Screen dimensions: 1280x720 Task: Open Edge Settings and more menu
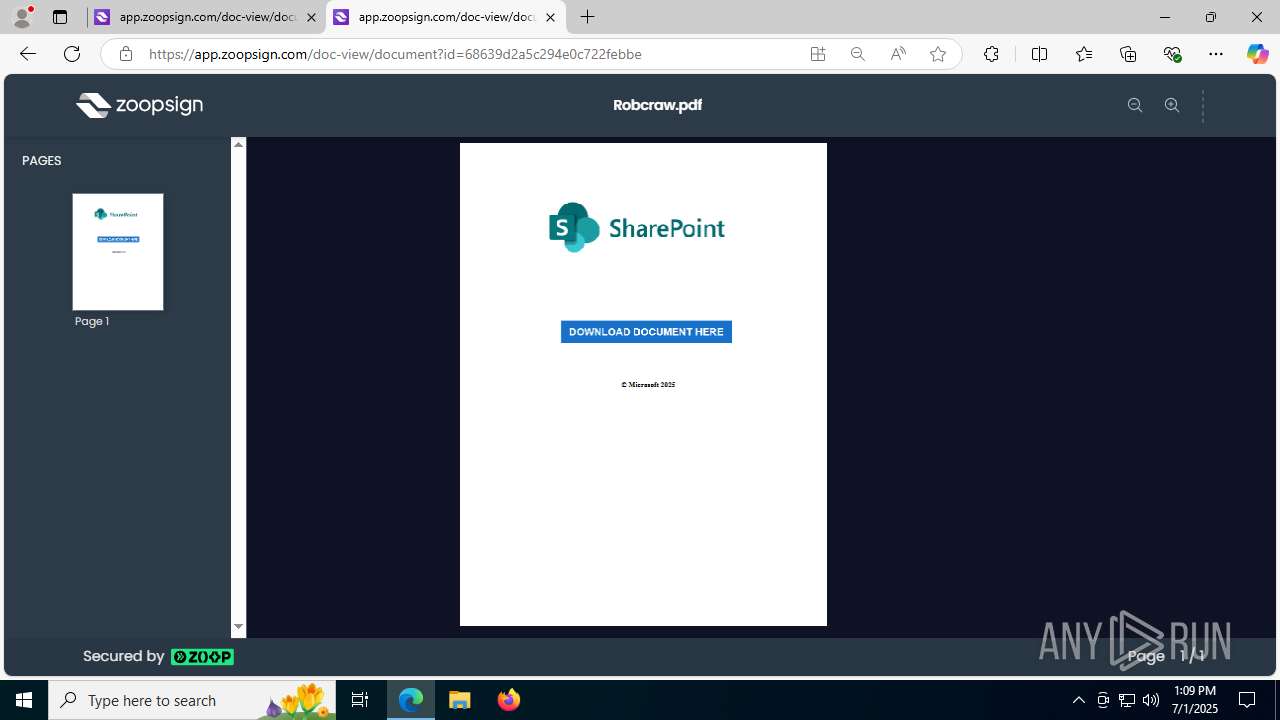click(1216, 54)
